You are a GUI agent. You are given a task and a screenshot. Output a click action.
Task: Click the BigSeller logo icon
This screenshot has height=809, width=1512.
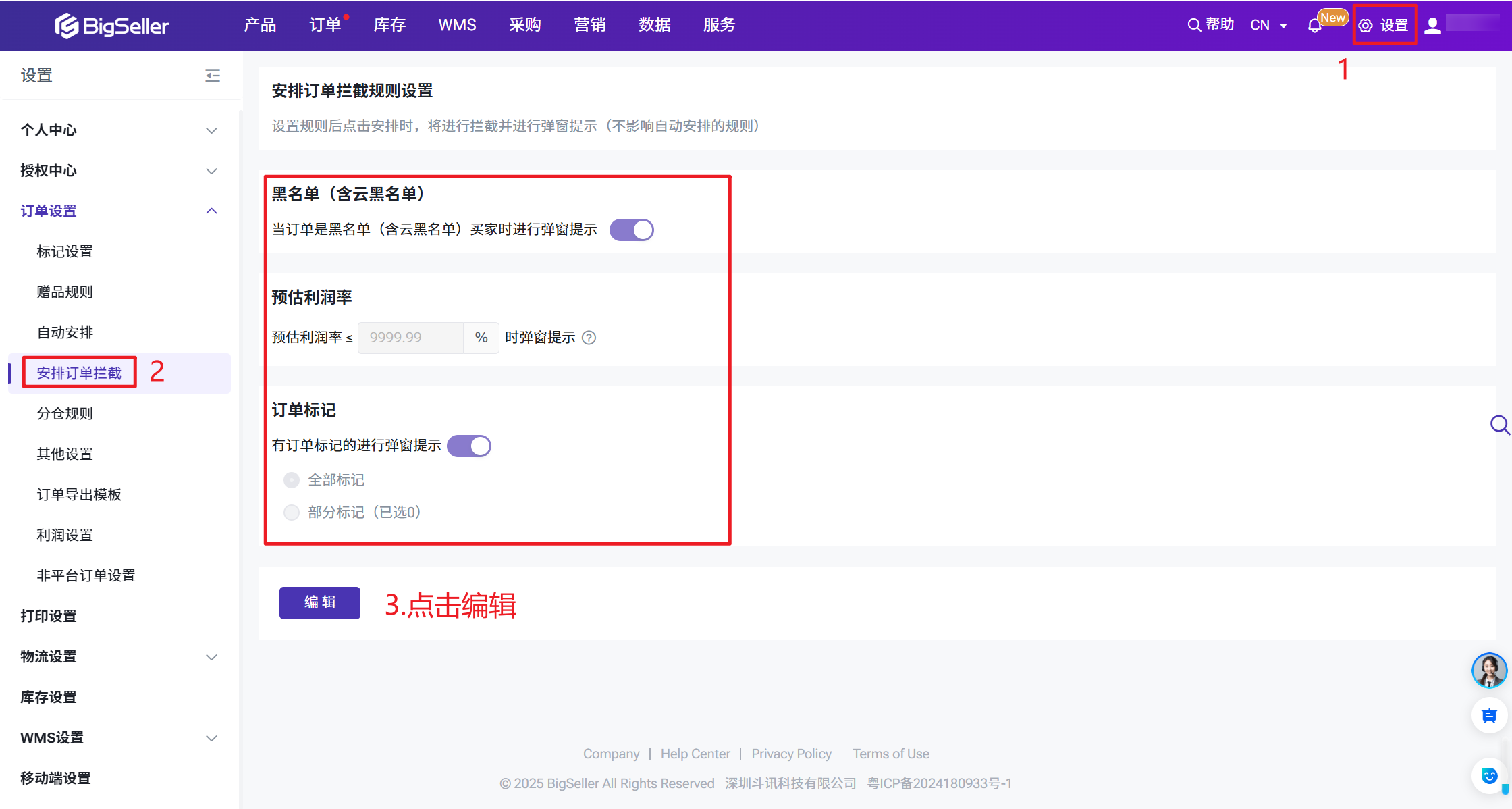click(x=67, y=26)
